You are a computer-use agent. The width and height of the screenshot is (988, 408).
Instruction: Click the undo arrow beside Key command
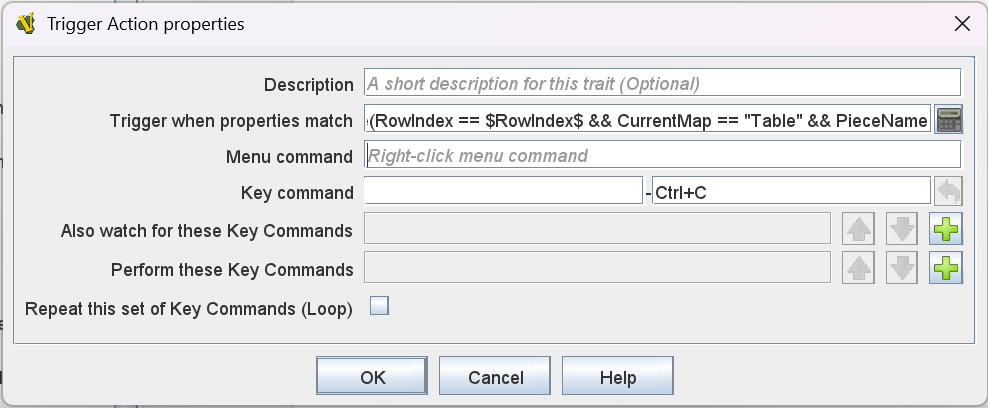click(x=948, y=192)
